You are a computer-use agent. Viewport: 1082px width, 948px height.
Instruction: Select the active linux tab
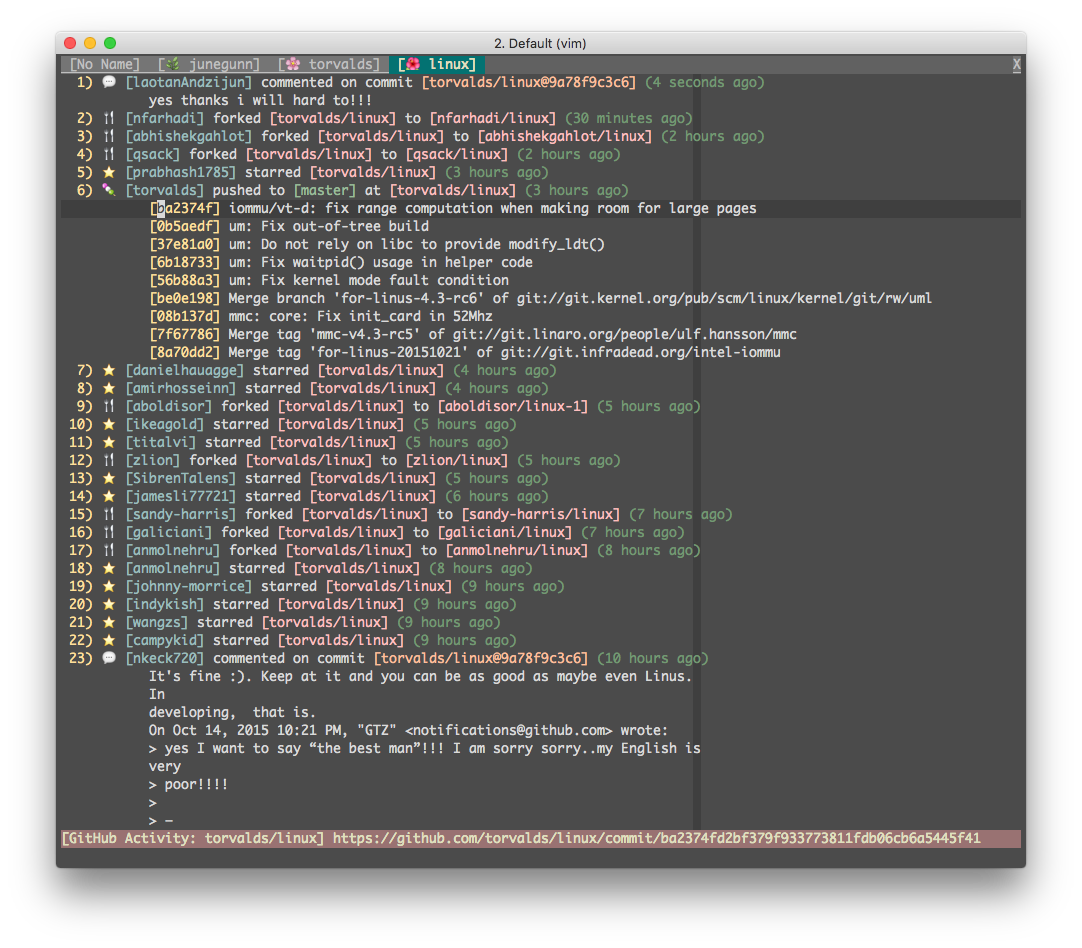(437, 64)
